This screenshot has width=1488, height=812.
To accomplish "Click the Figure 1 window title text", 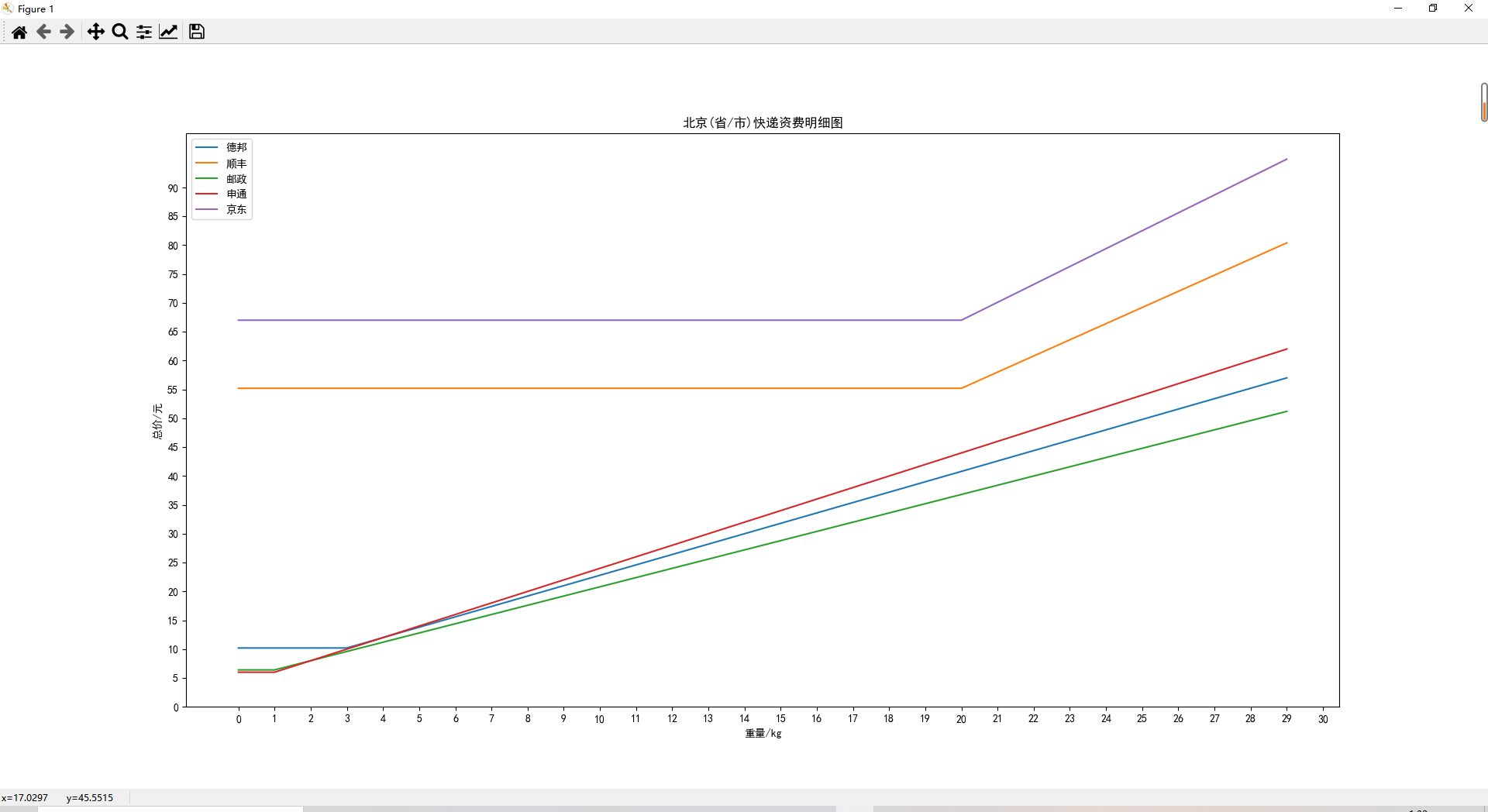I will tap(36, 9).
